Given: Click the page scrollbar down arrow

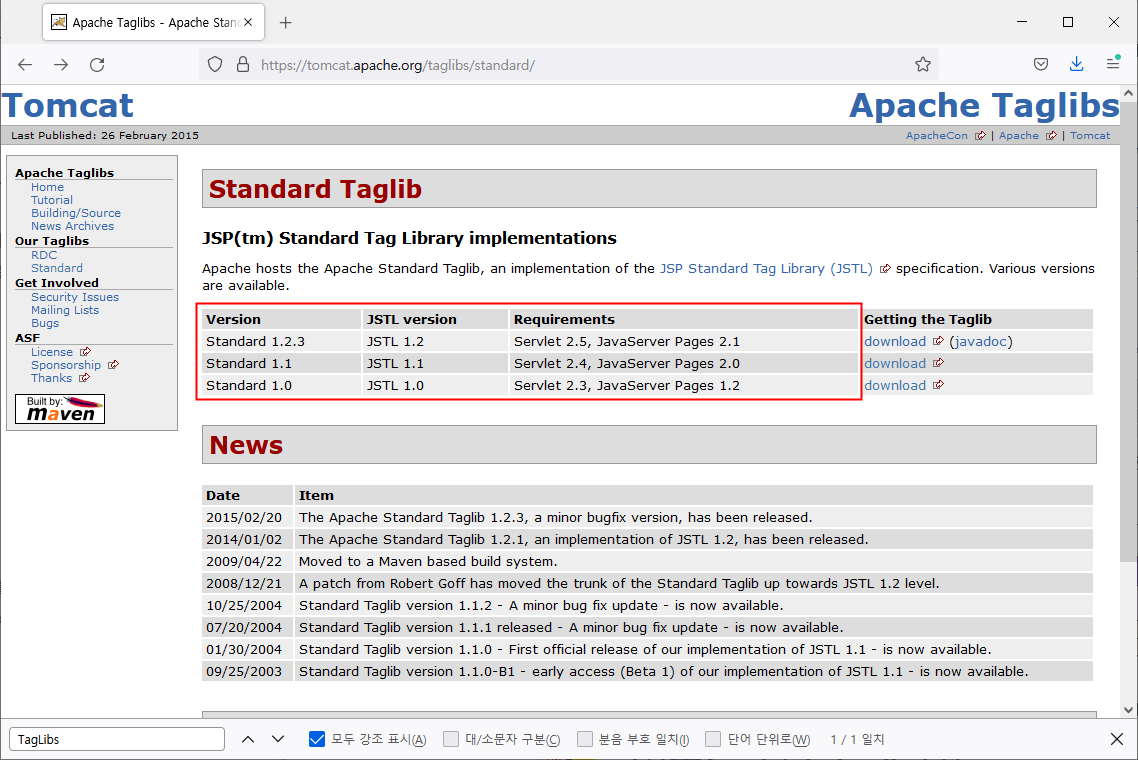Looking at the screenshot, I should pos(1128,710).
